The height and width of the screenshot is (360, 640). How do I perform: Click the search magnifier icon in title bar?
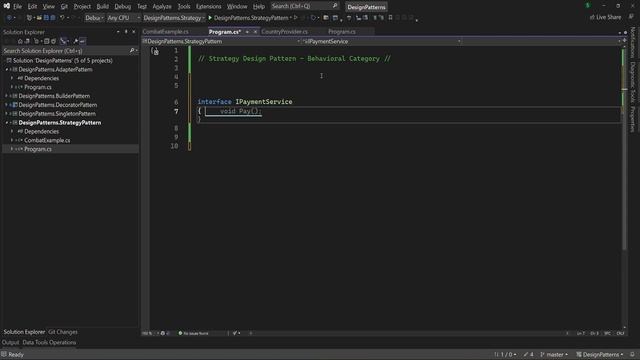pyautogui.click(x=335, y=6)
